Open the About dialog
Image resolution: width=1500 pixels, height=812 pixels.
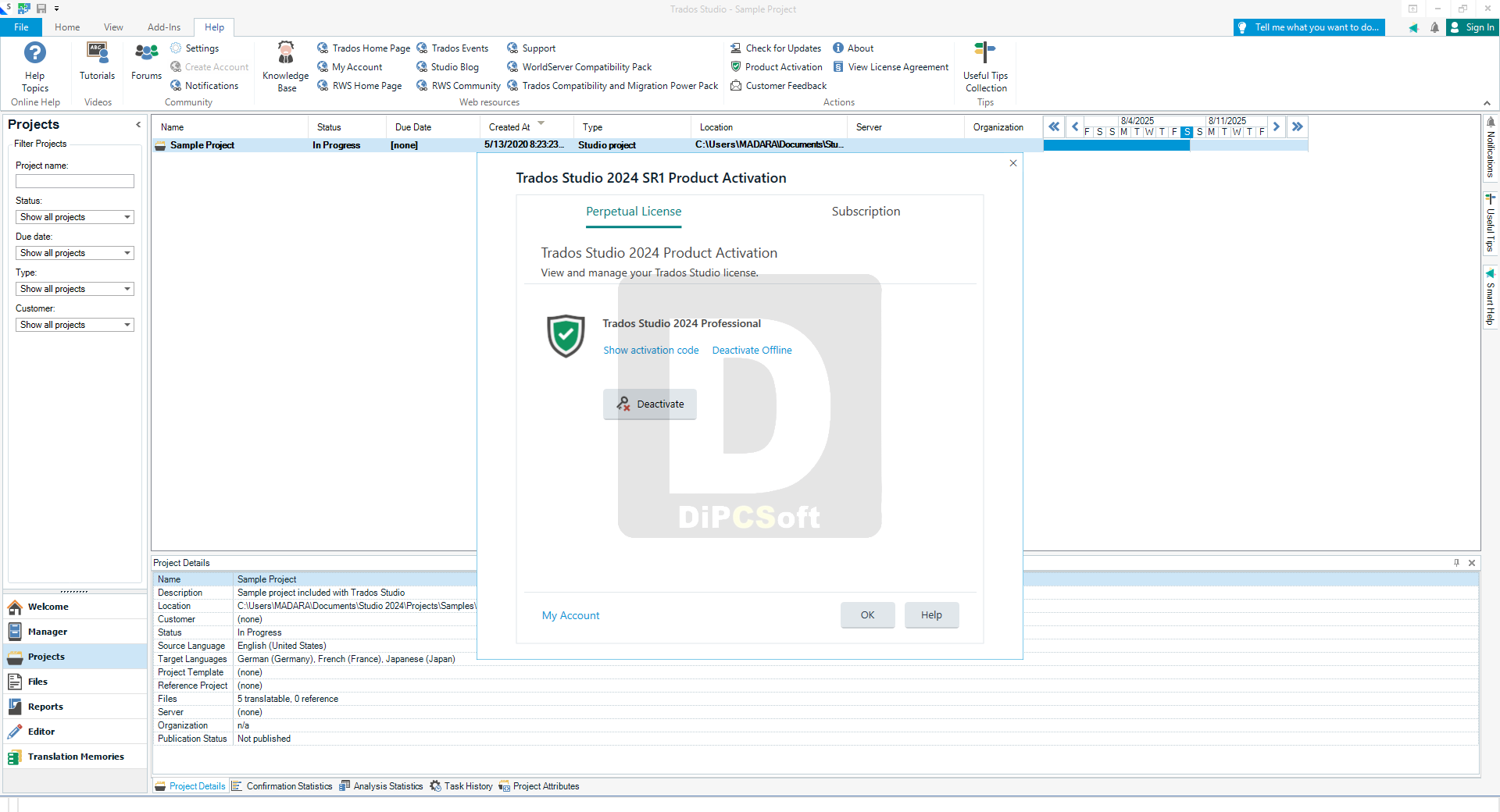tap(853, 48)
